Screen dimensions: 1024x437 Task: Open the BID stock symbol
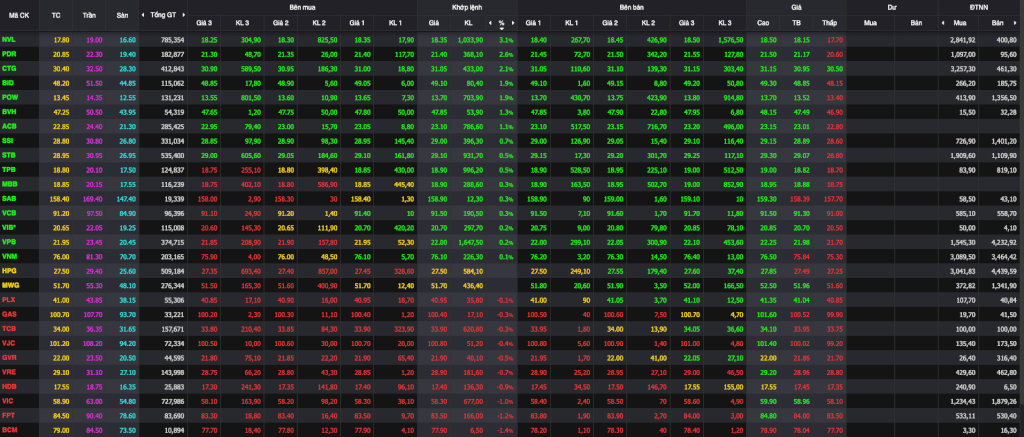[8, 82]
